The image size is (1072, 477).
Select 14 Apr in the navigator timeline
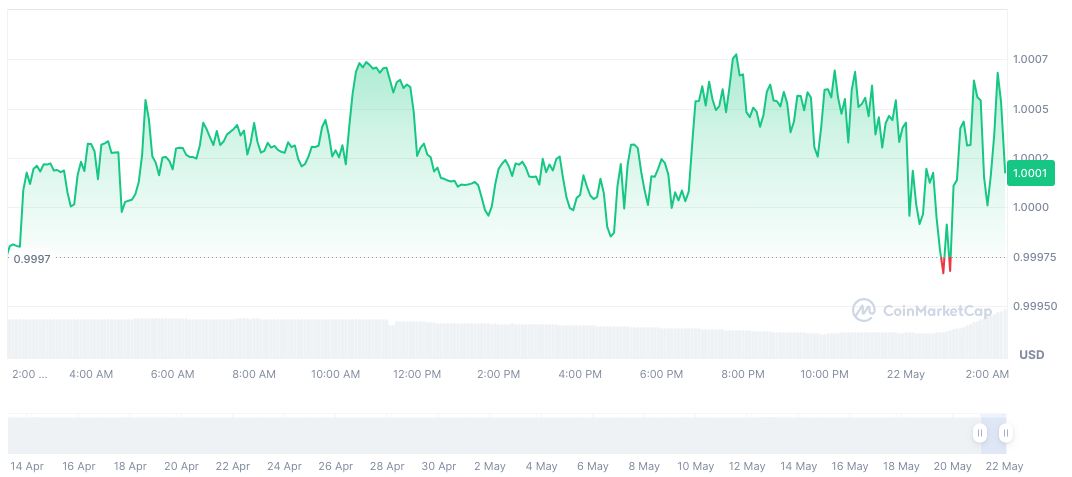(27, 466)
